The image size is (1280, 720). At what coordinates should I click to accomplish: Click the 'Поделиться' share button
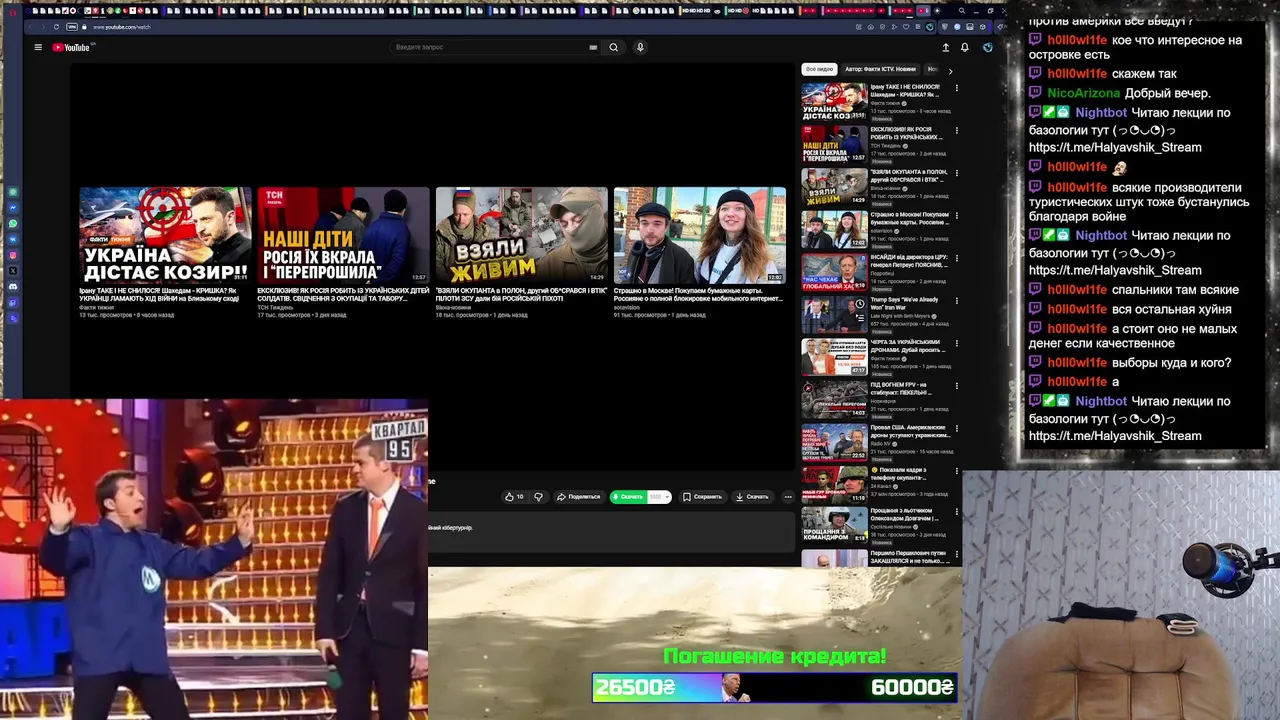click(579, 497)
